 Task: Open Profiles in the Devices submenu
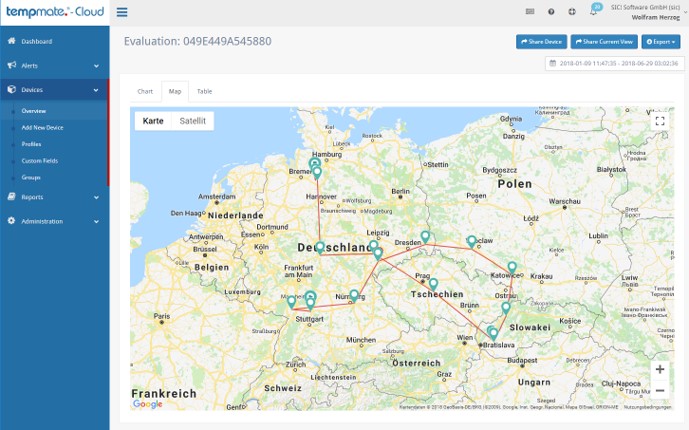[x=31, y=144]
